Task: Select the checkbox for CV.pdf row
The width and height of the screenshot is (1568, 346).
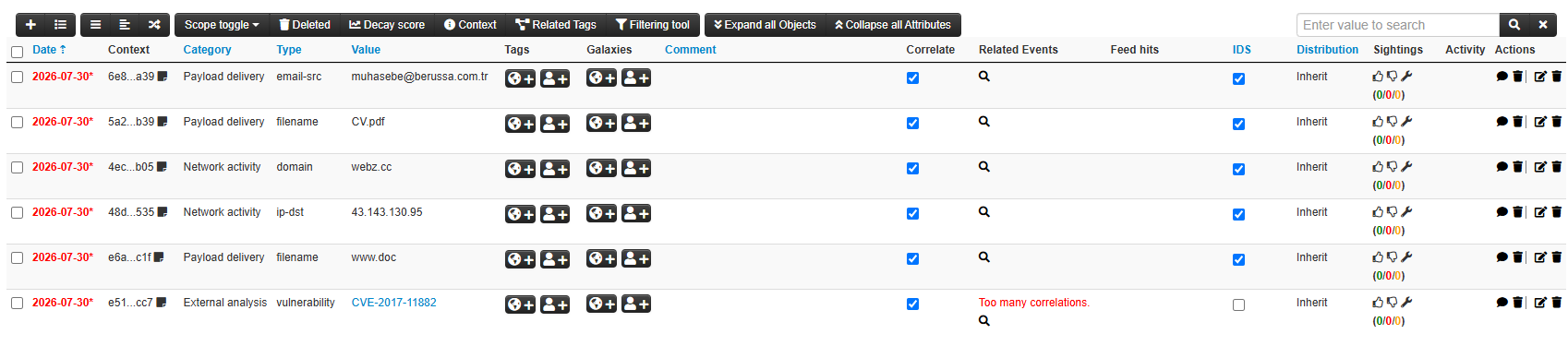Action: point(17,123)
